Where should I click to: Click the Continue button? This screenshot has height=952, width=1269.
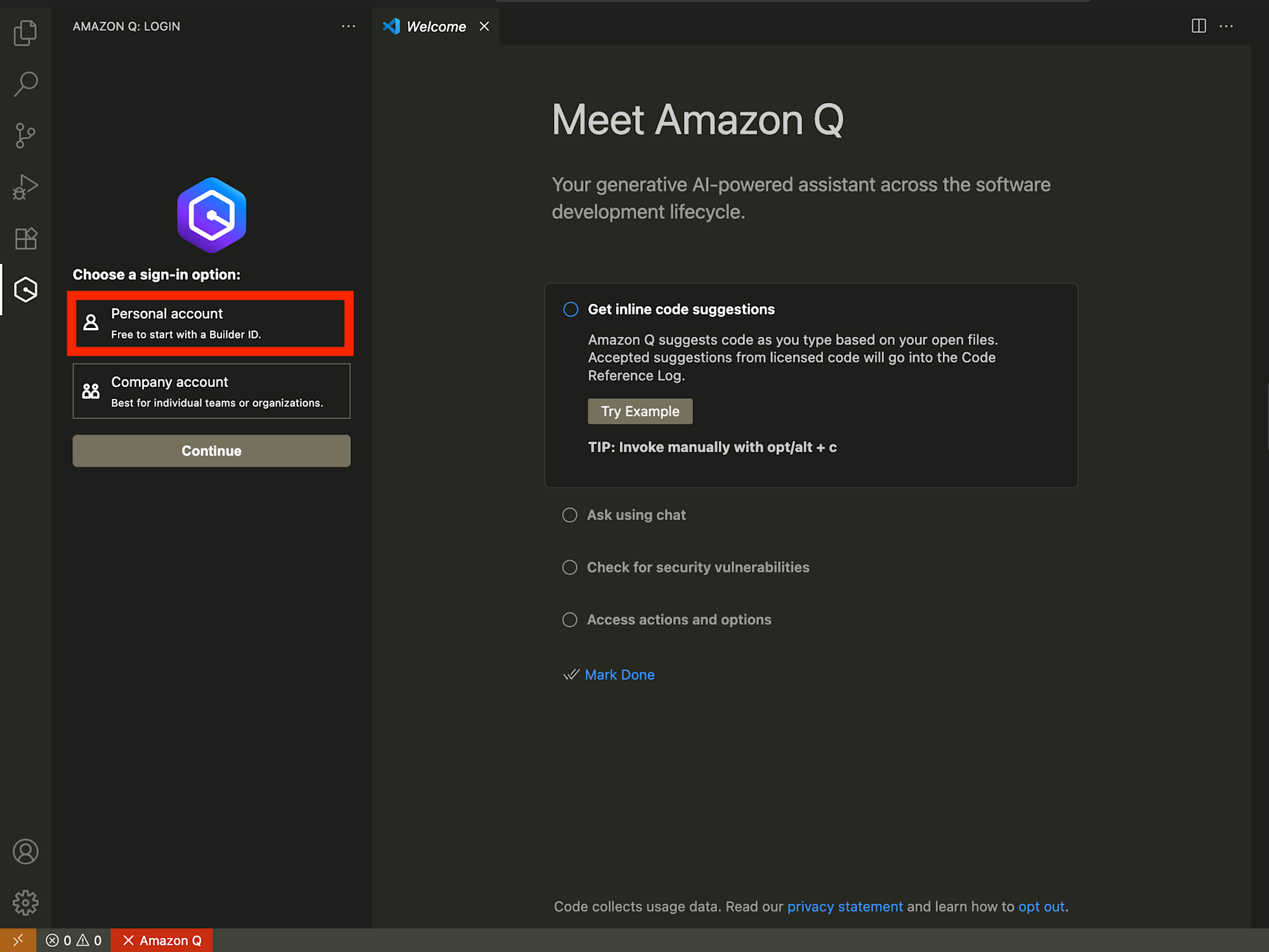point(211,451)
